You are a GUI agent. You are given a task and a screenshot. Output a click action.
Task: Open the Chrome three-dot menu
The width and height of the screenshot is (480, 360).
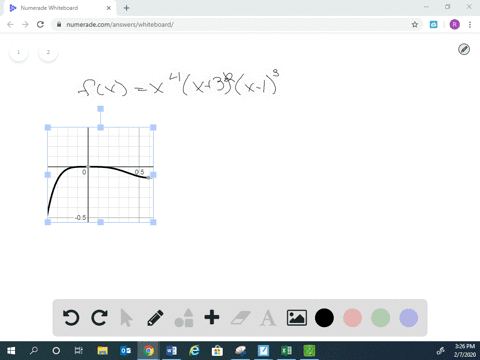click(x=470, y=24)
